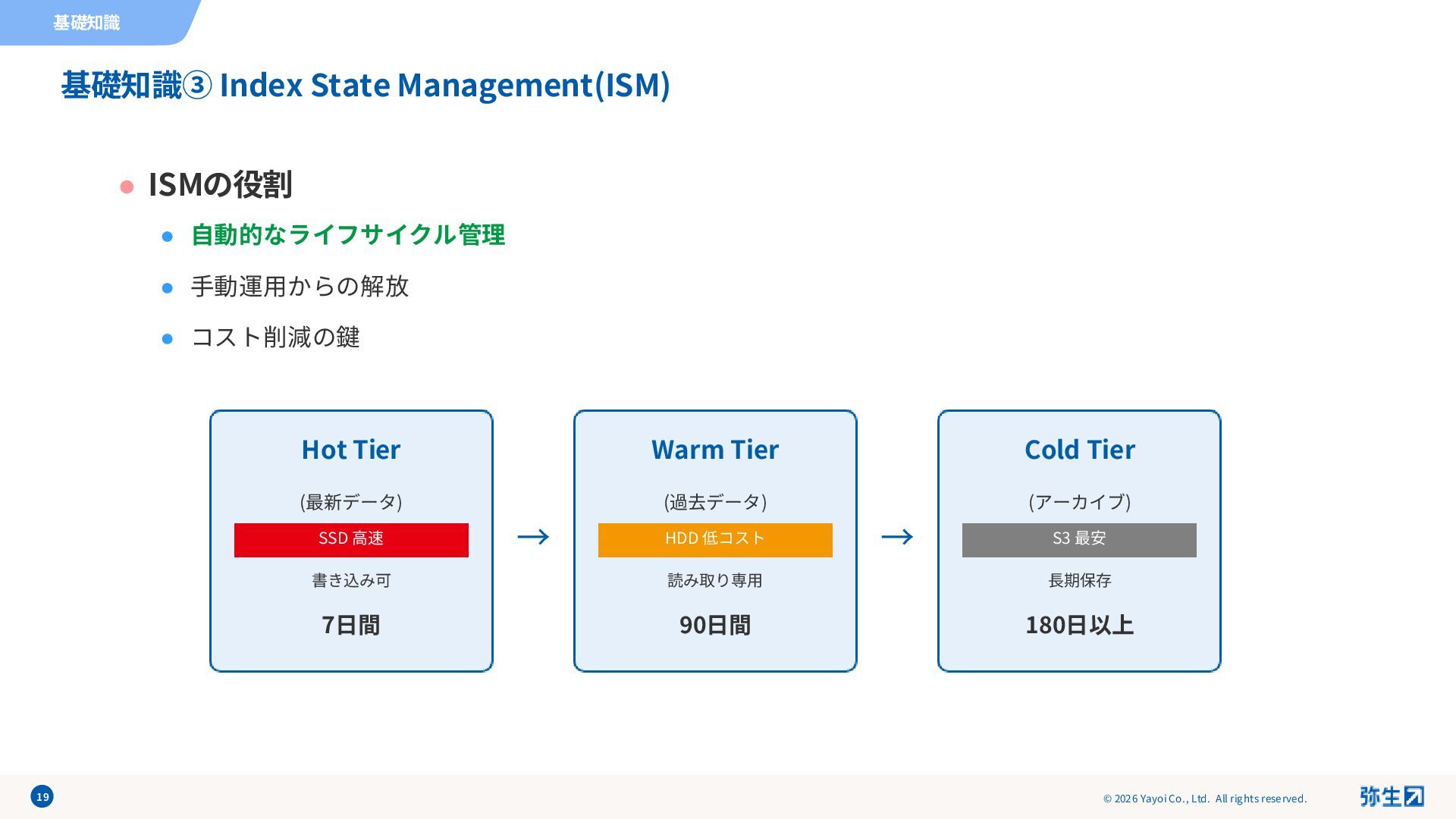Click blue bullet next to 手動運用からの解放

168,288
